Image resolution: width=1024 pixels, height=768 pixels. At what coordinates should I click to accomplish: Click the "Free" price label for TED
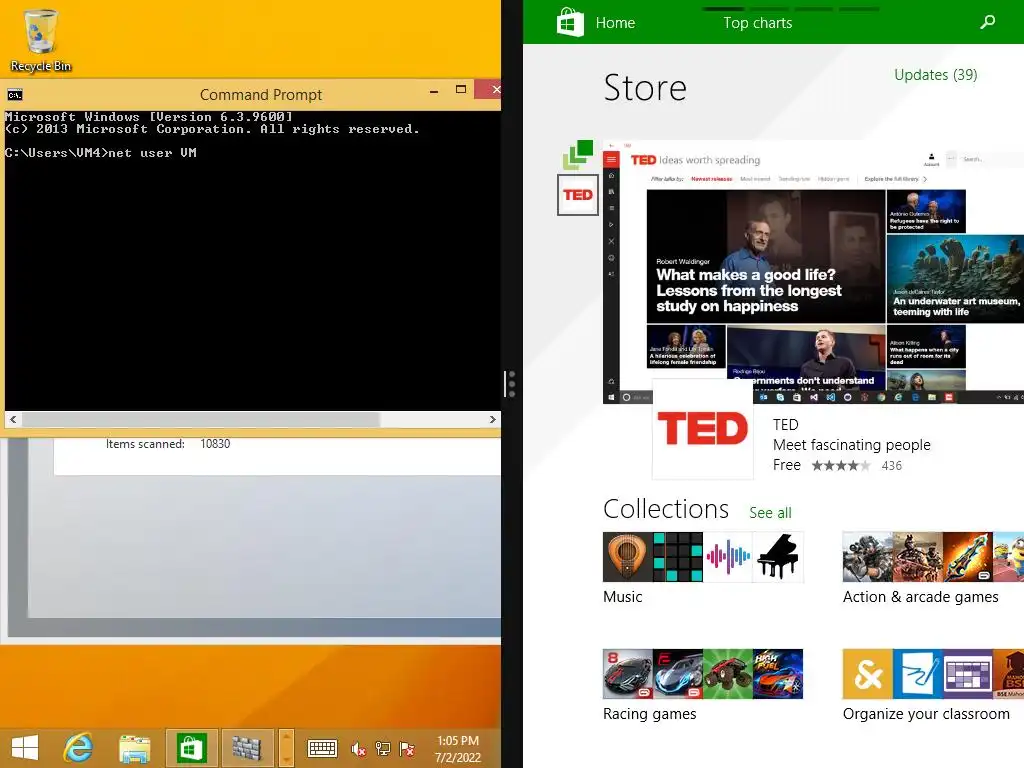pyautogui.click(x=786, y=465)
